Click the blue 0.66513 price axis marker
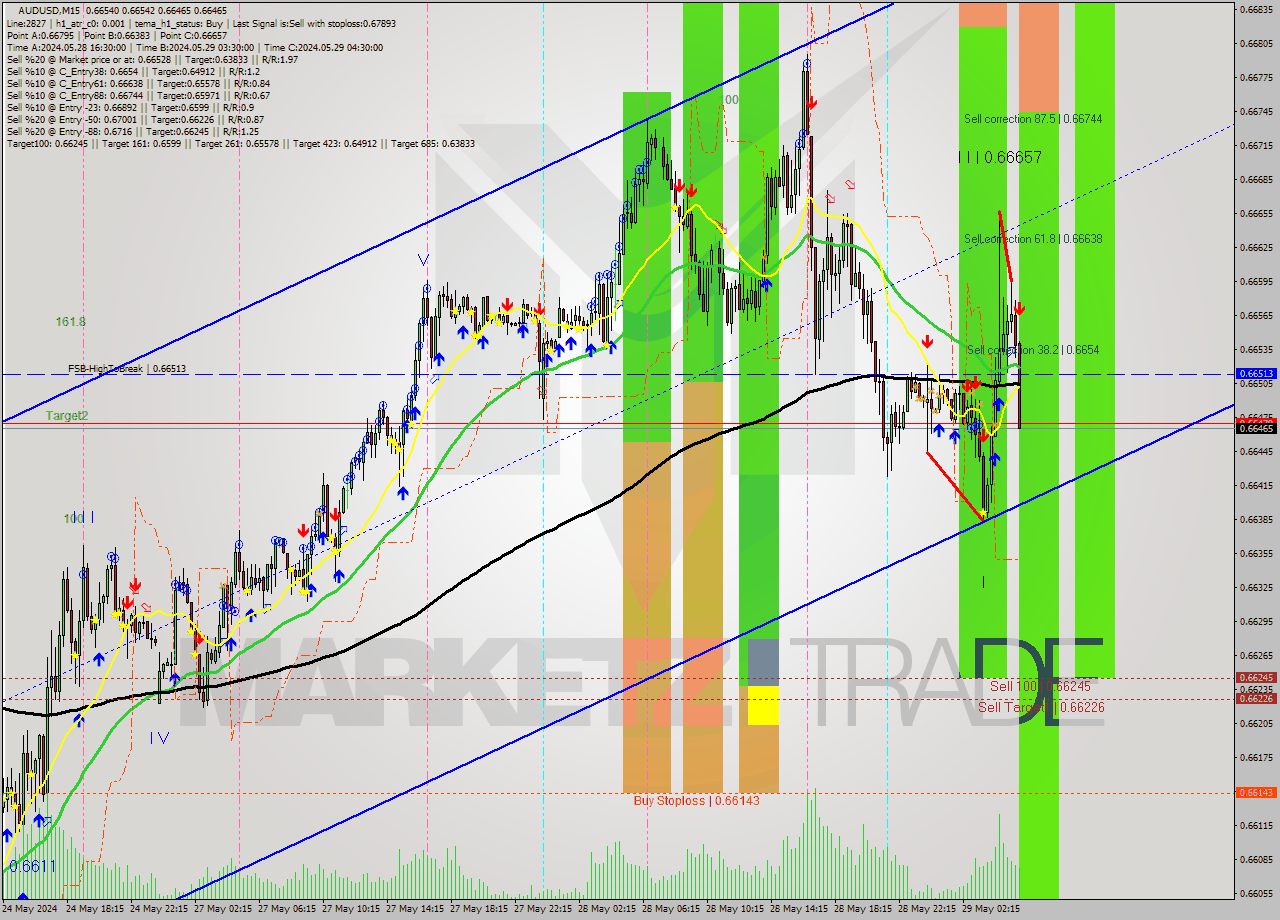Image resolution: width=1280 pixels, height=920 pixels. click(x=1257, y=373)
